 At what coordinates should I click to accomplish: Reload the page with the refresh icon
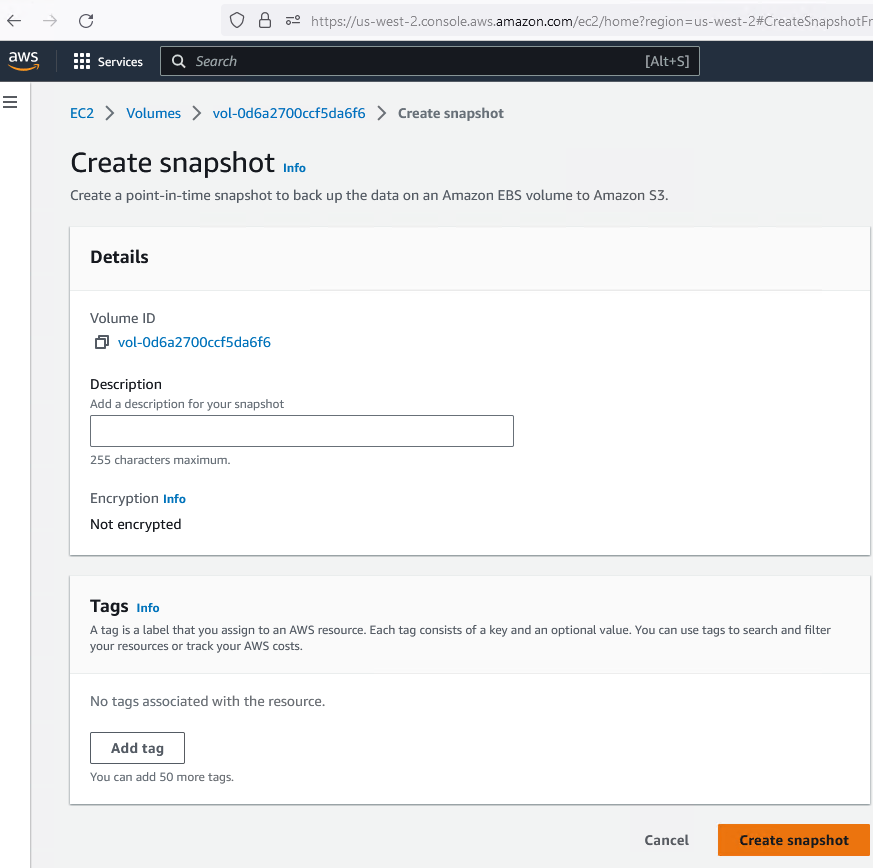point(86,20)
